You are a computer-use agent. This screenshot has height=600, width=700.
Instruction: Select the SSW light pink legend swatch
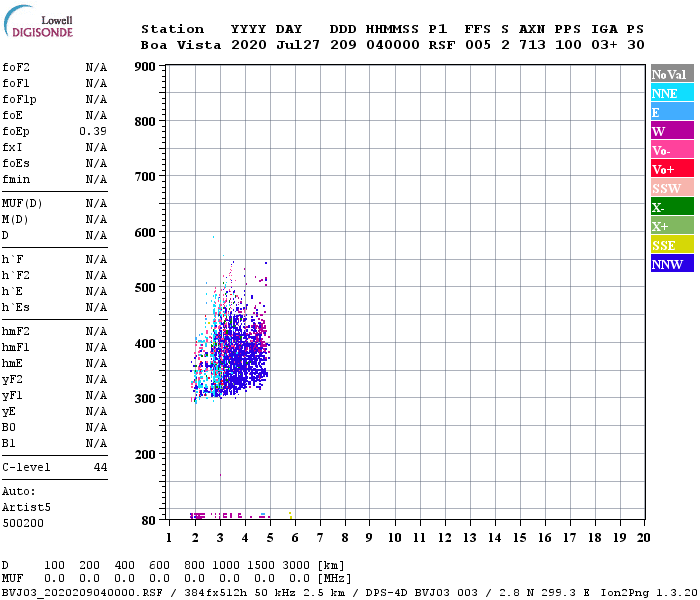coord(672,188)
